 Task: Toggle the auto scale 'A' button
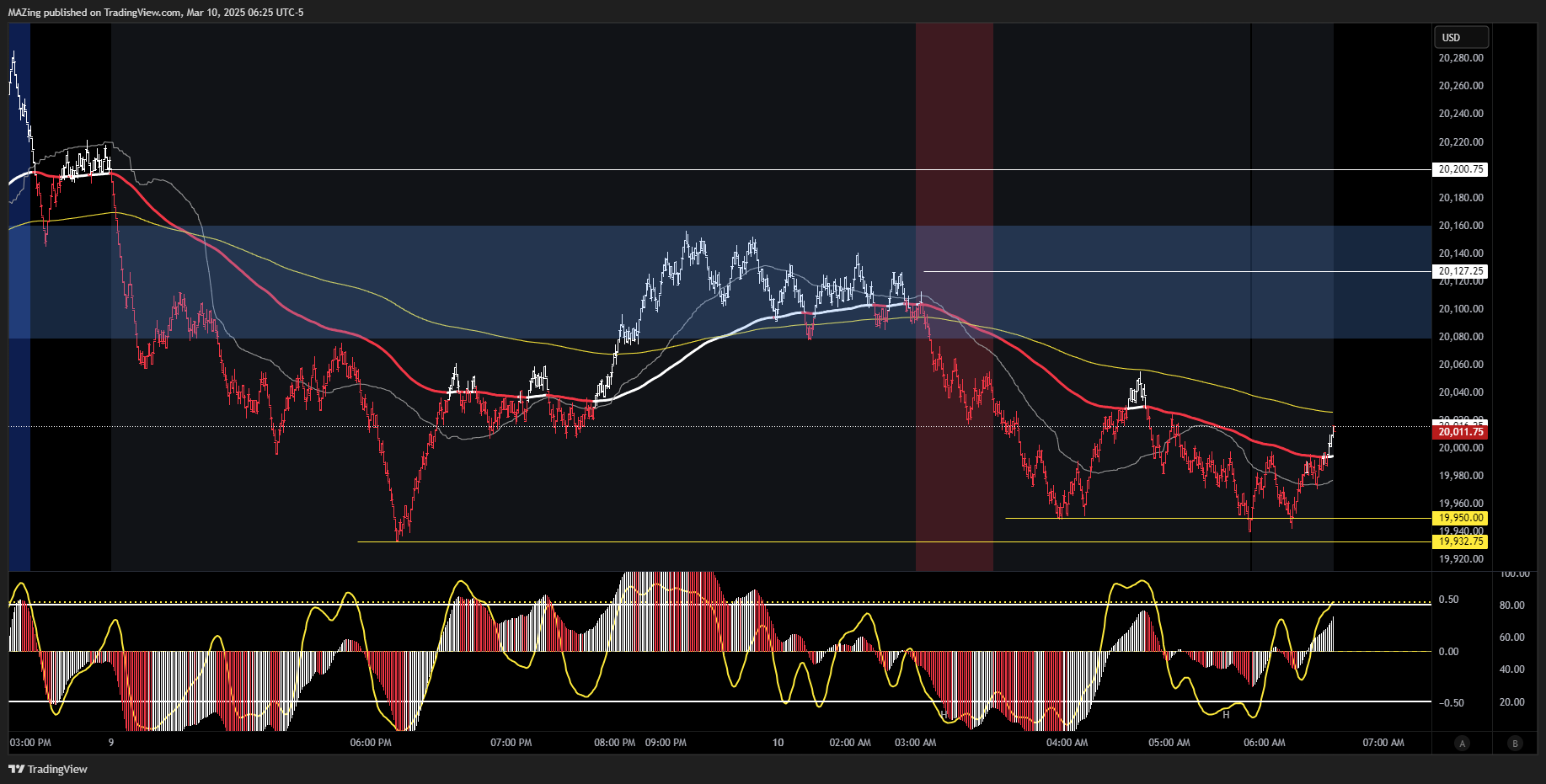[1462, 743]
